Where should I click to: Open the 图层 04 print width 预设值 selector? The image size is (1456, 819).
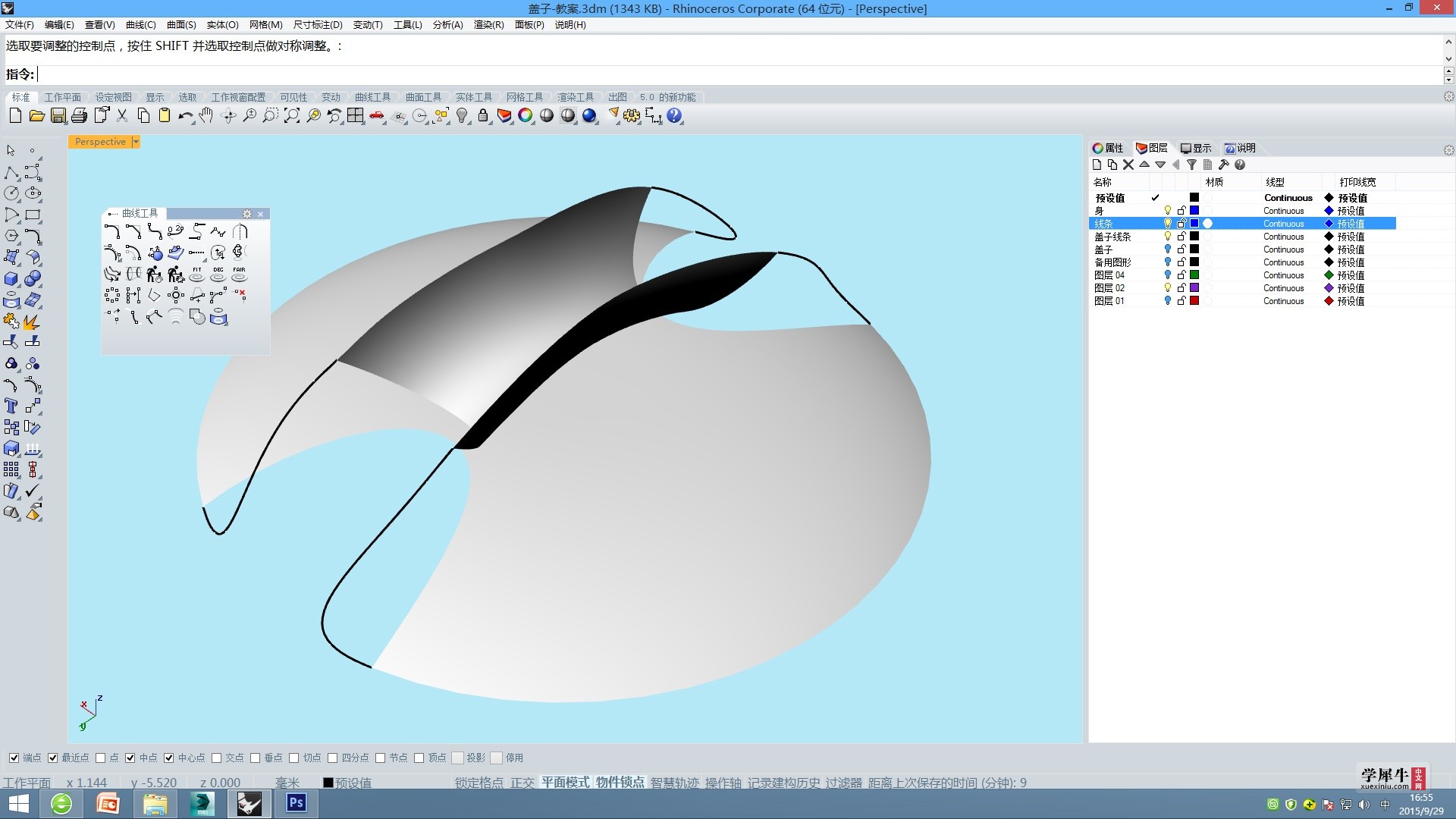pyautogui.click(x=1351, y=275)
